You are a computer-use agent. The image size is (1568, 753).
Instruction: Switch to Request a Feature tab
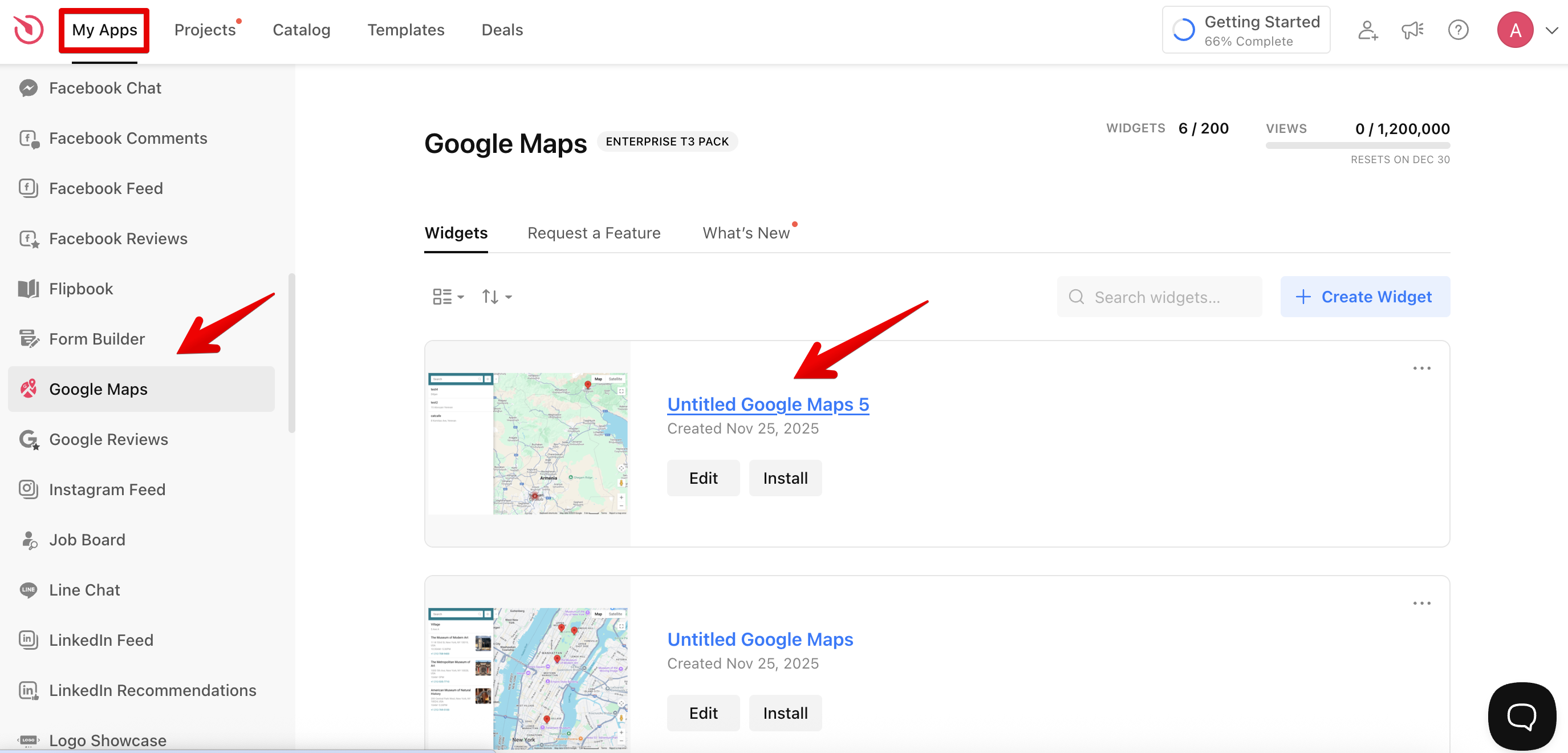coord(594,233)
